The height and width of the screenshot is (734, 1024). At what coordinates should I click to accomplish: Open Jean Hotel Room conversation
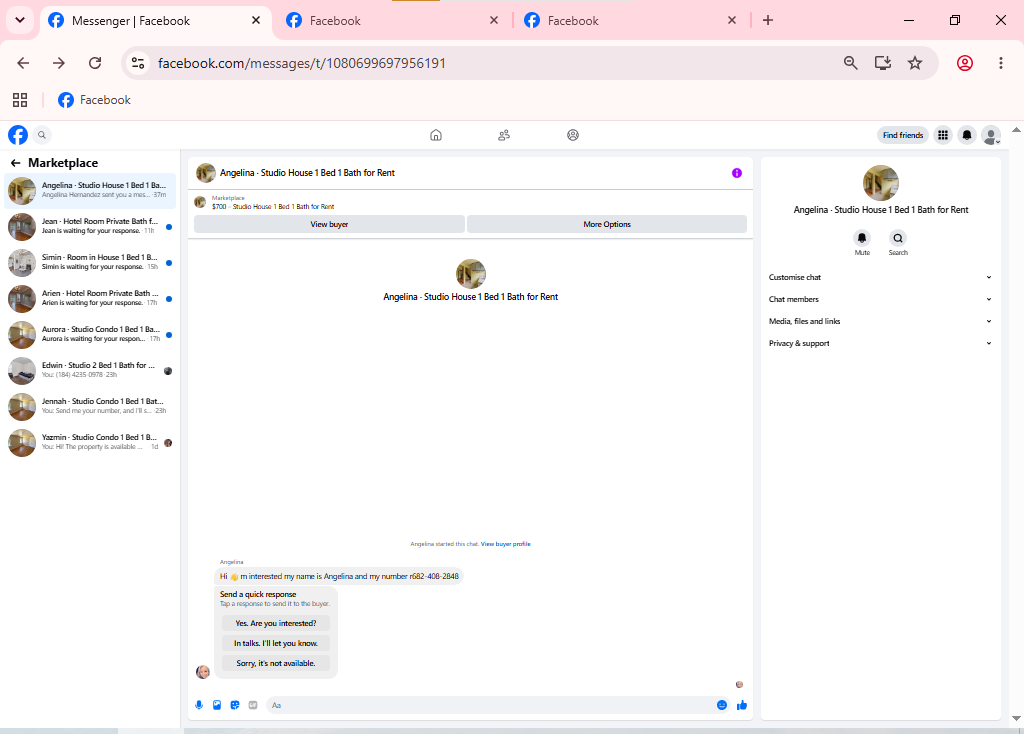coord(90,227)
